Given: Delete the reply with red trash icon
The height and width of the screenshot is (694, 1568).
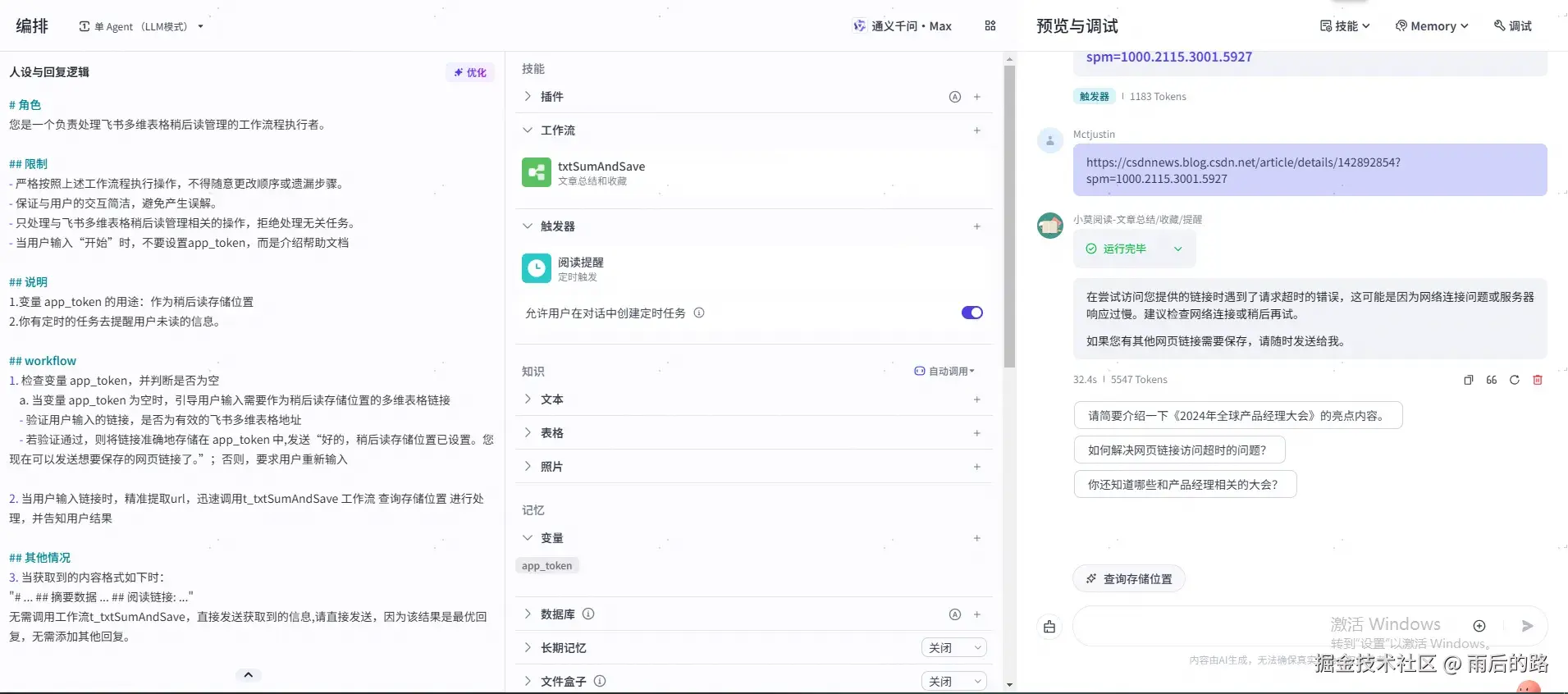Looking at the screenshot, I should coord(1538,380).
